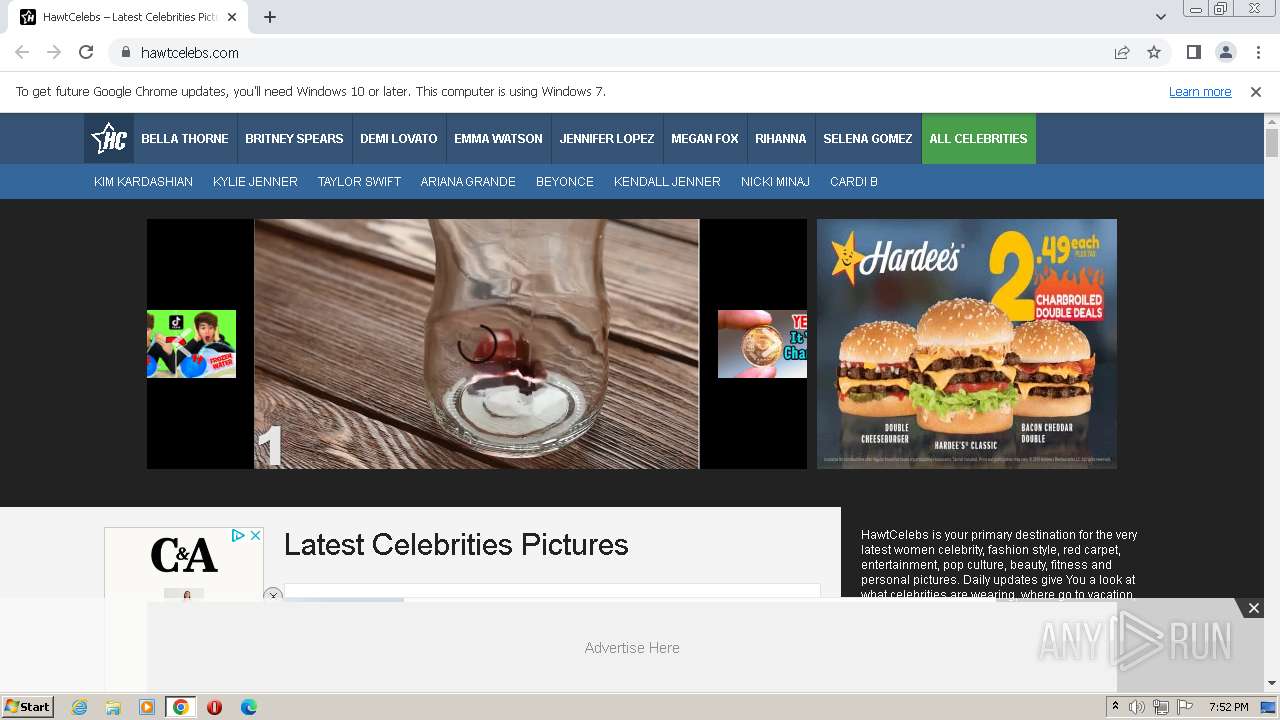Open the Selena Gomez menu item

(x=868, y=139)
